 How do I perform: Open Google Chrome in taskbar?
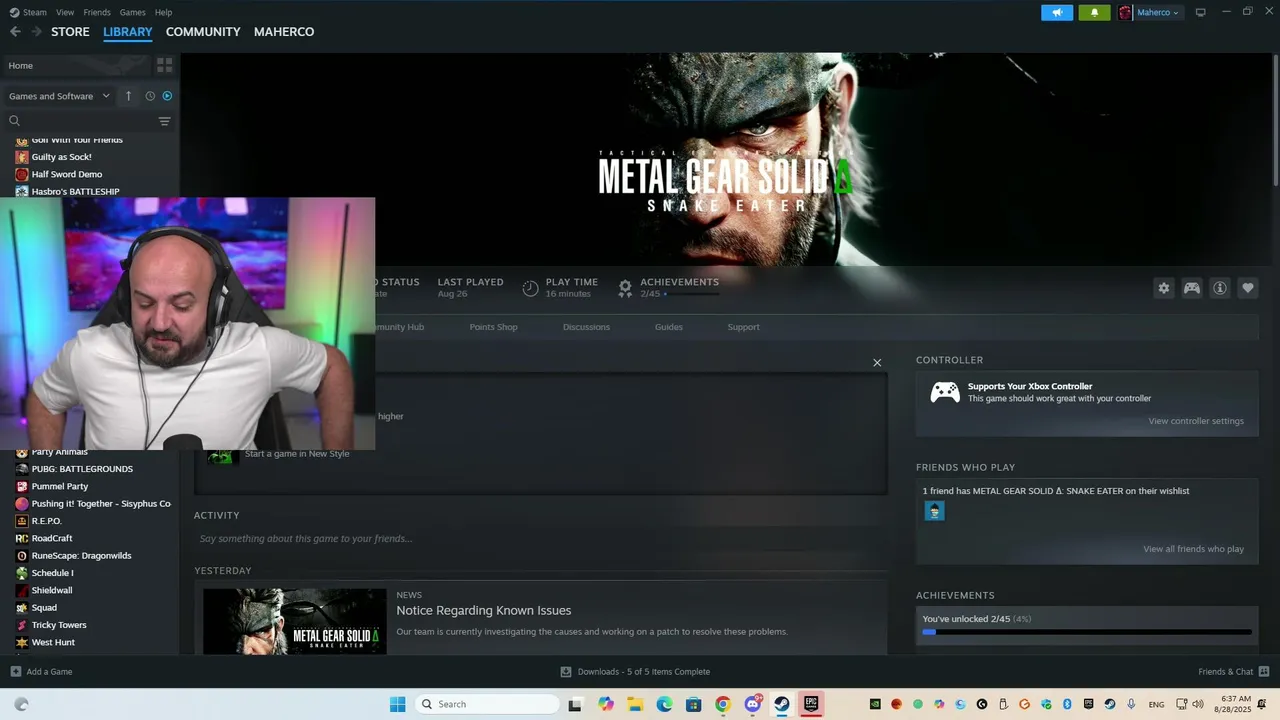[723, 704]
